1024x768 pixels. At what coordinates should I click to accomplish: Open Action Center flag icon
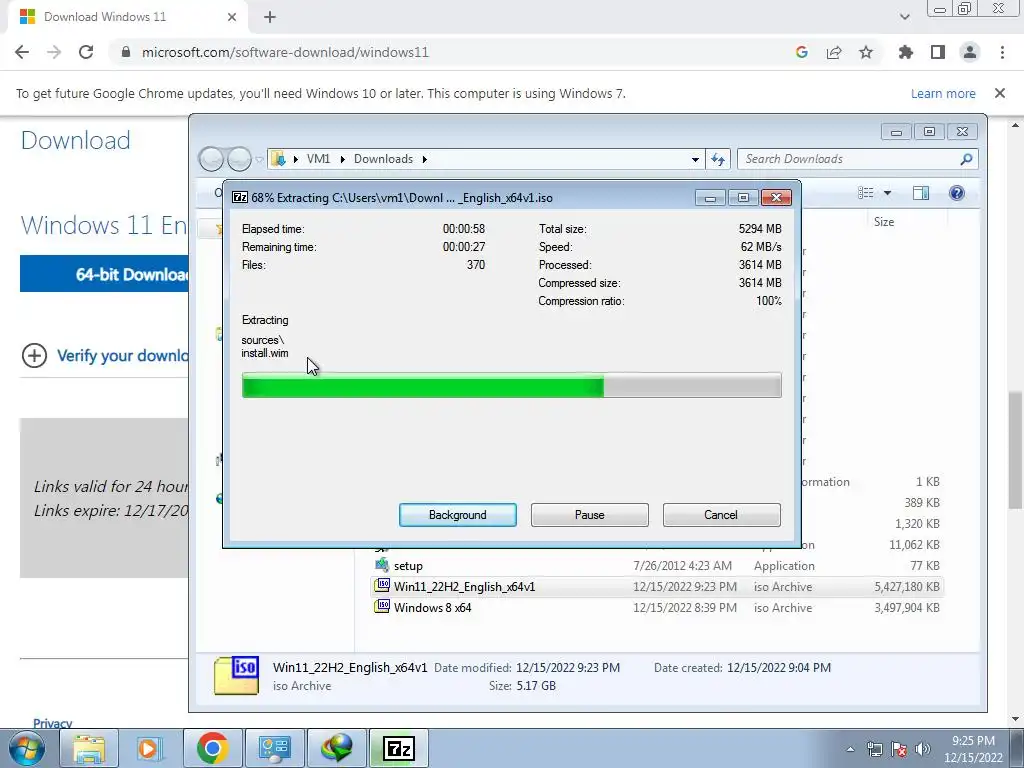pyautogui.click(x=899, y=749)
